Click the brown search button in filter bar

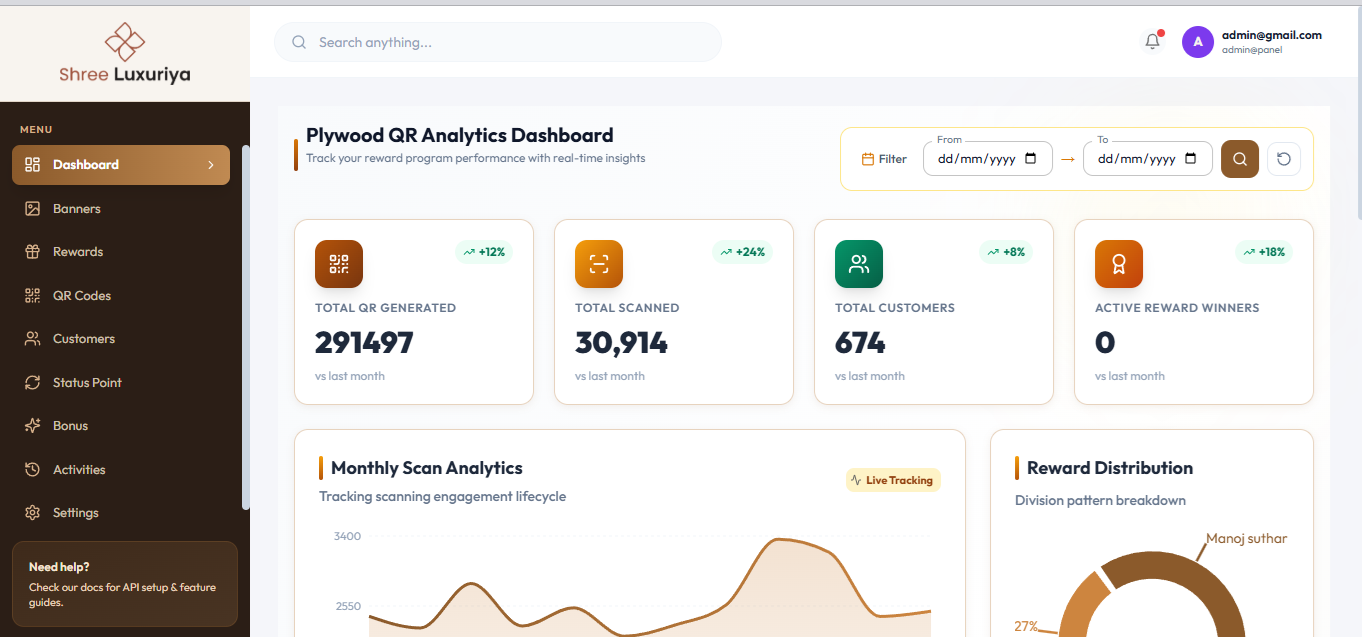[1240, 159]
